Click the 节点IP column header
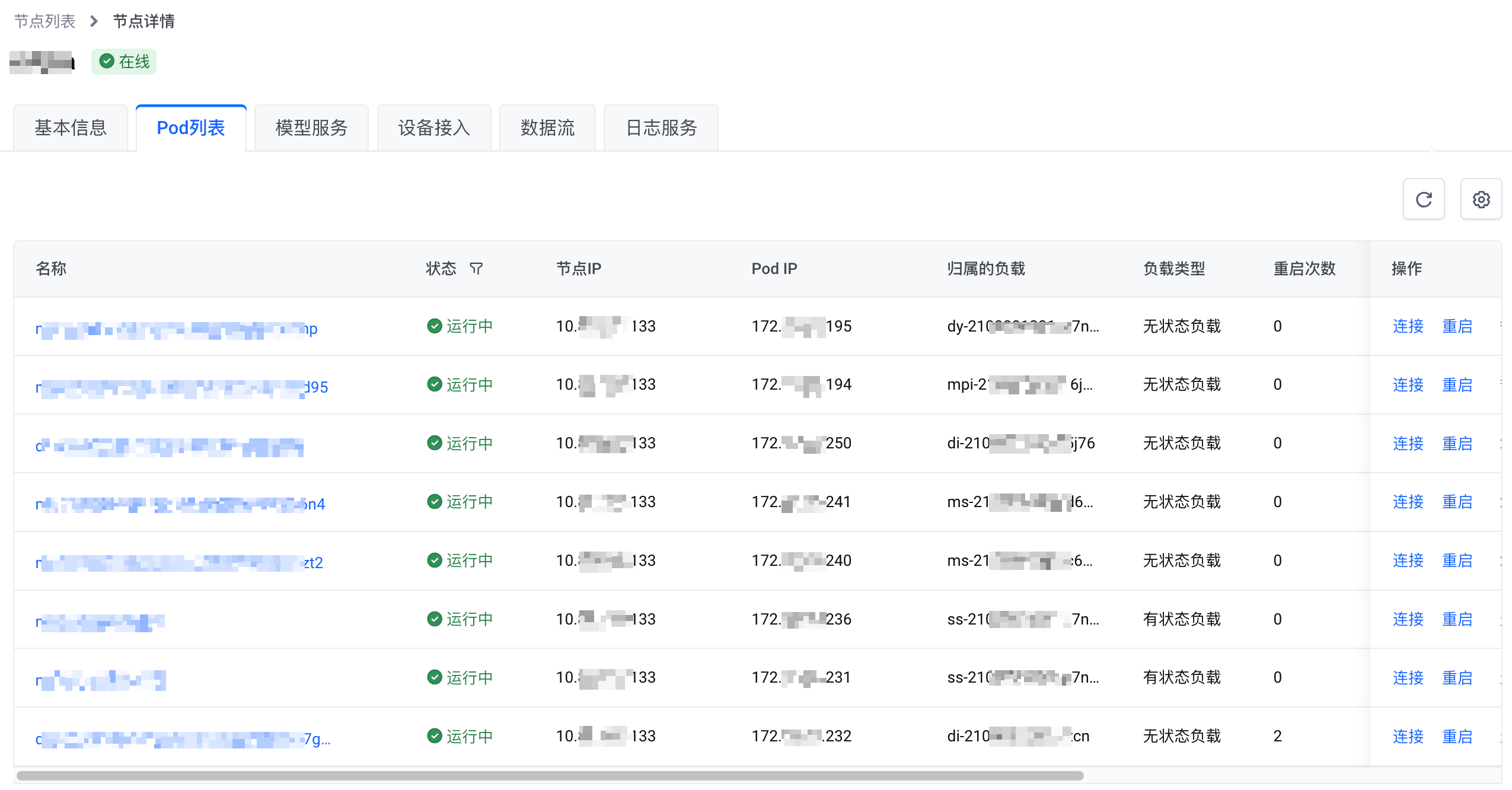The height and width of the screenshot is (790, 1512). tap(579, 269)
